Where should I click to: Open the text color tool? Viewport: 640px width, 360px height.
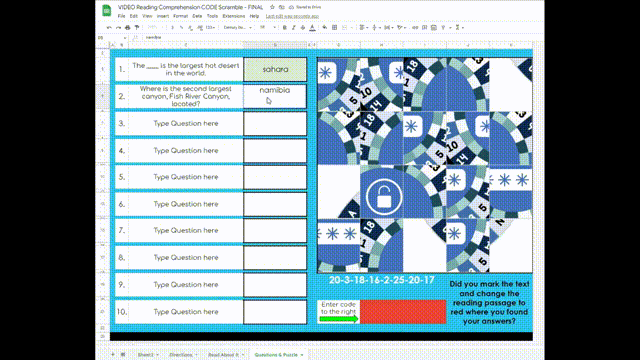[x=312, y=28]
